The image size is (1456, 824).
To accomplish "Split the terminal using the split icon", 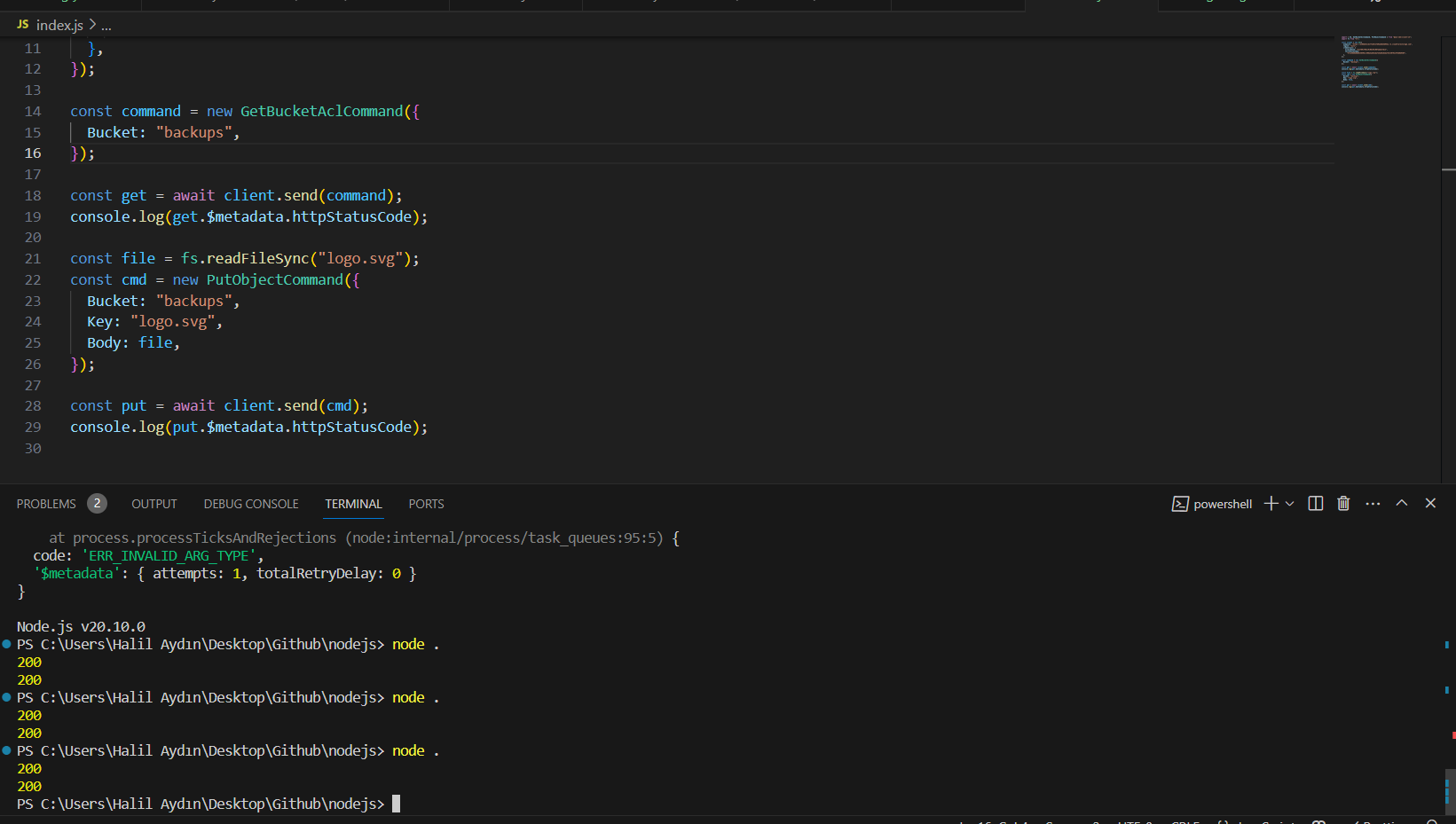I will click(1315, 503).
